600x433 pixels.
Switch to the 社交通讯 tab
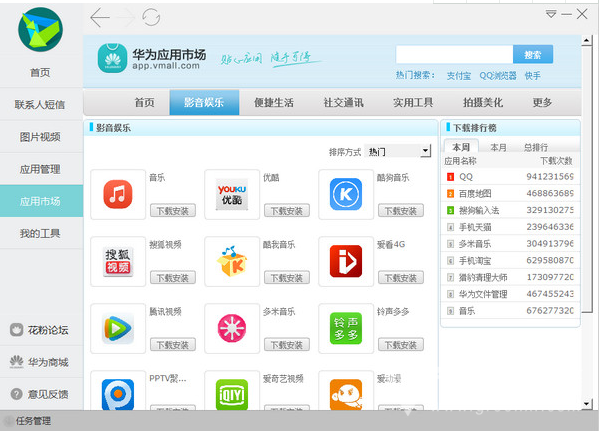(344, 103)
